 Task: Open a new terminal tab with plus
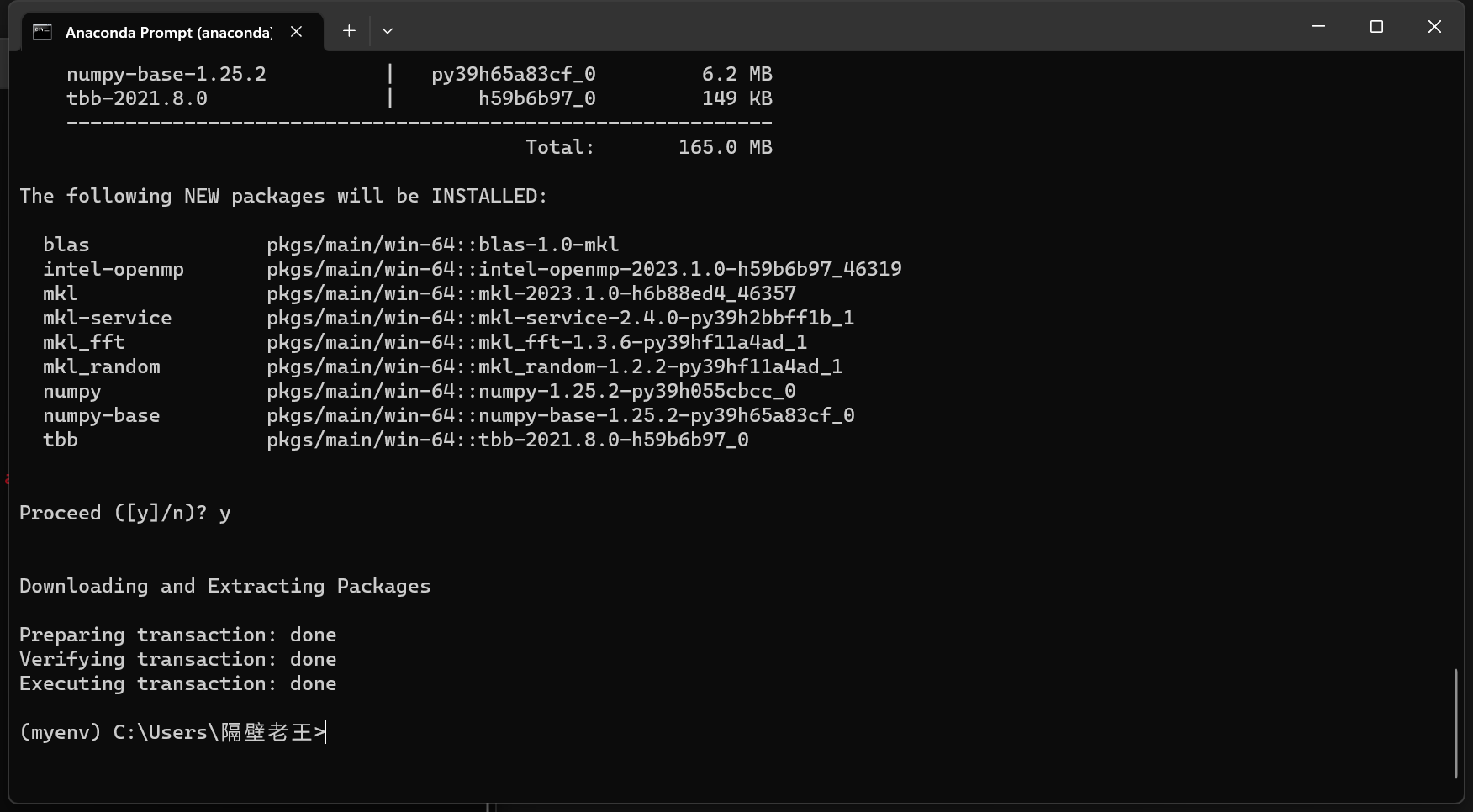(x=349, y=31)
